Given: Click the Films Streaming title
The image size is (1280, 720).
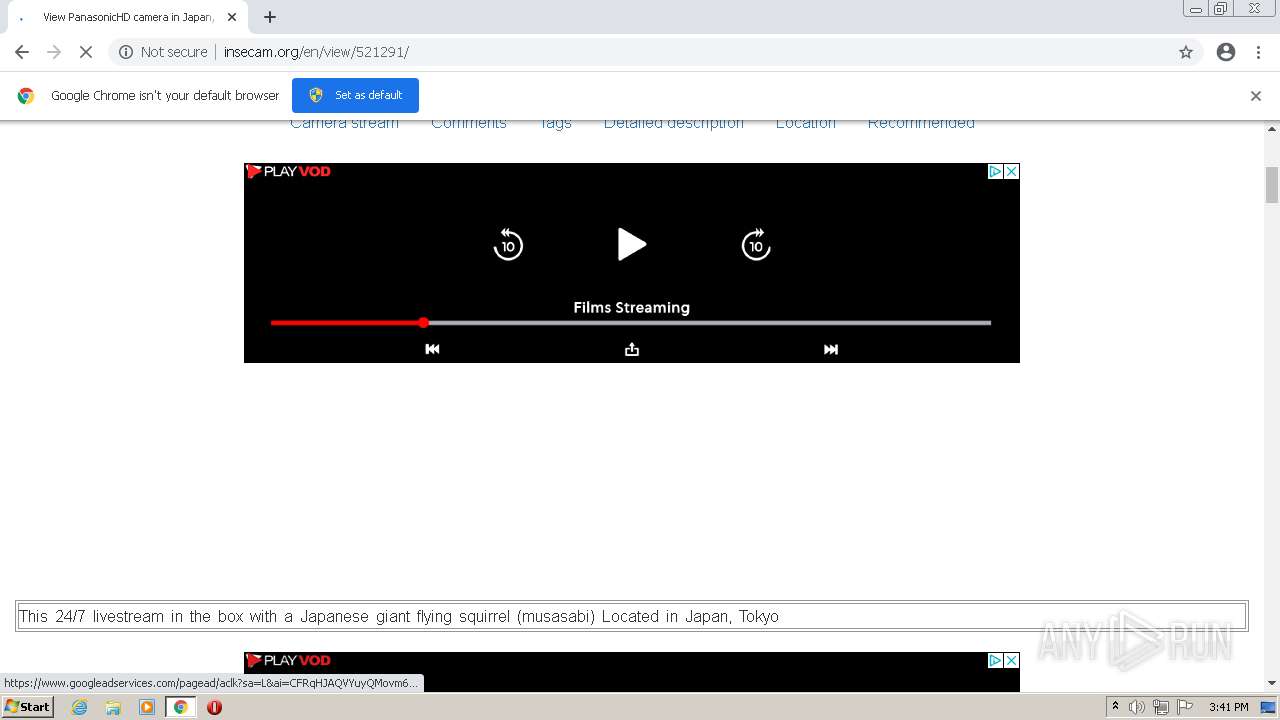Looking at the screenshot, I should 631,307.
